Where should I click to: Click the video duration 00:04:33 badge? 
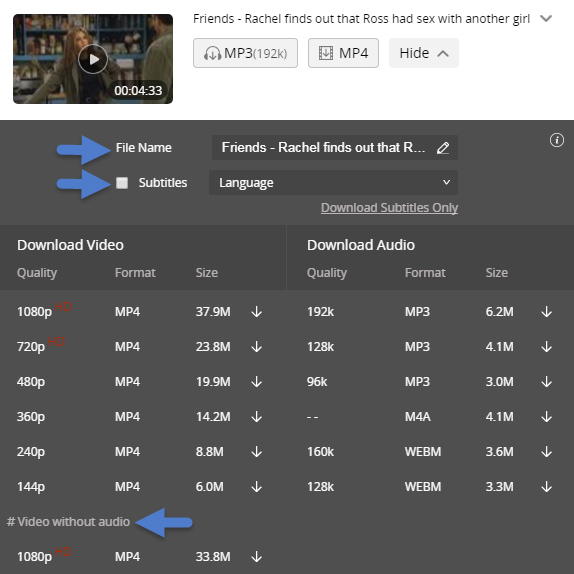[138, 90]
